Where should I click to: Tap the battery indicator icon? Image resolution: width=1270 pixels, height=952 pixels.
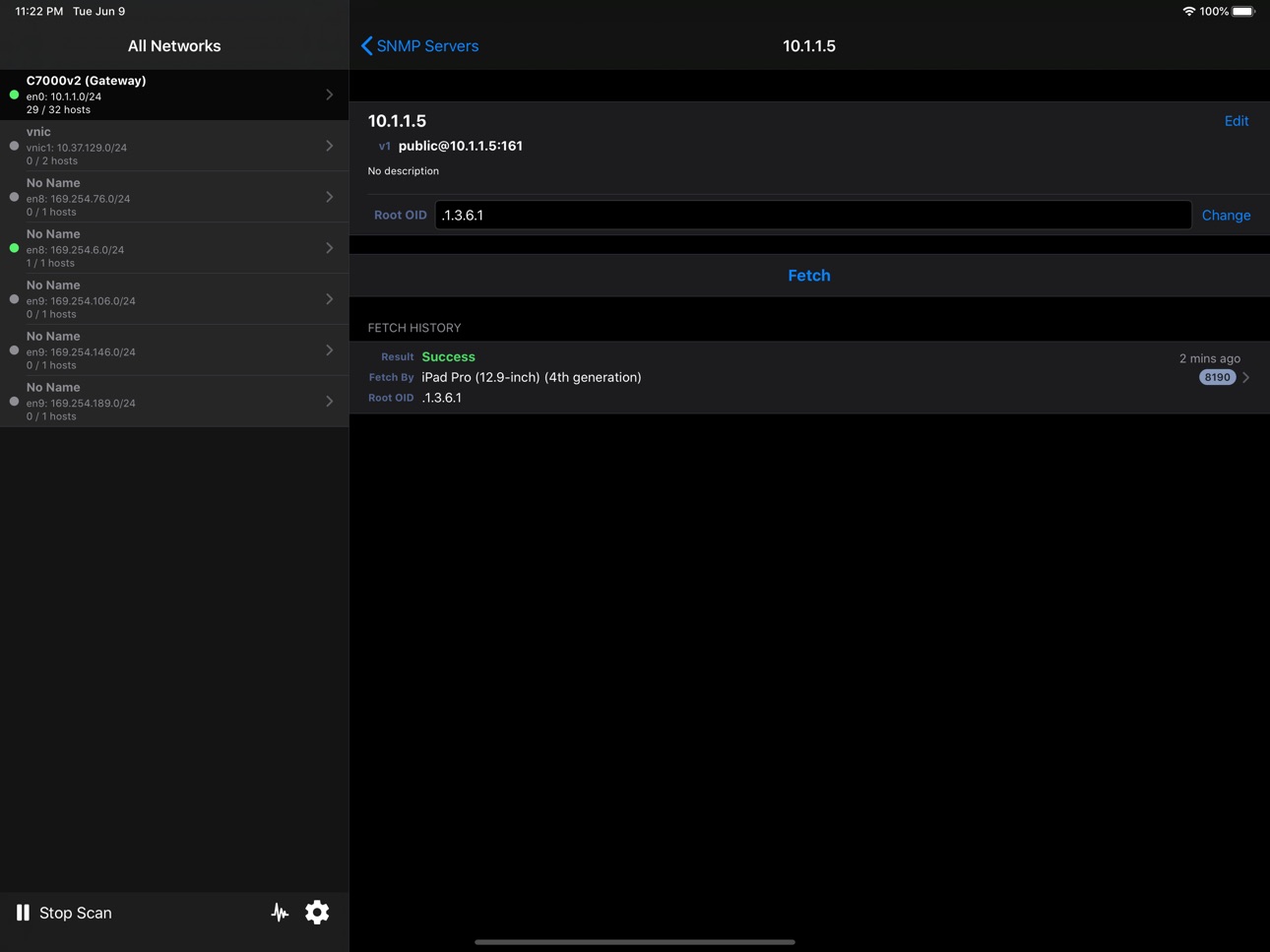[x=1243, y=12]
